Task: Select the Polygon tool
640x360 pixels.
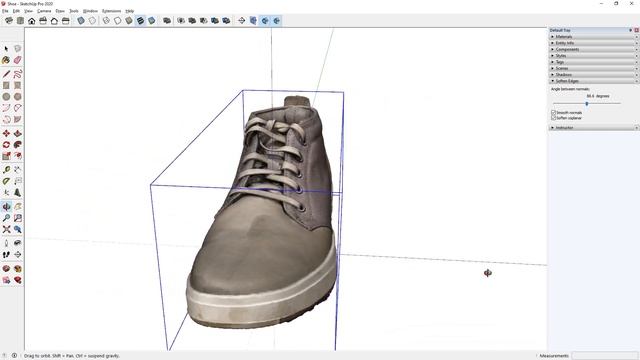Action: click(x=18, y=97)
